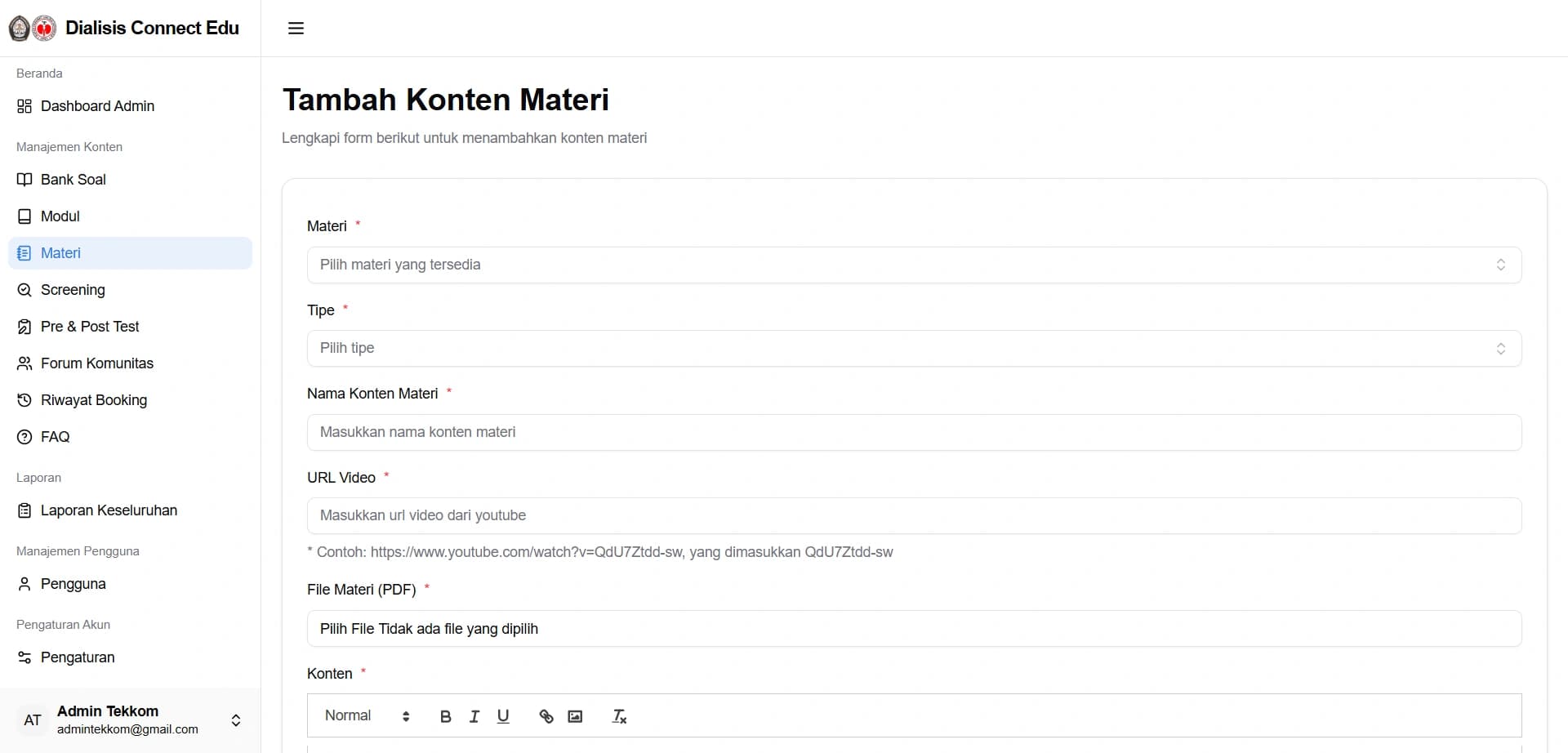This screenshot has height=753, width=1568.
Task: Insert an image in Konten editor
Action: (576, 716)
